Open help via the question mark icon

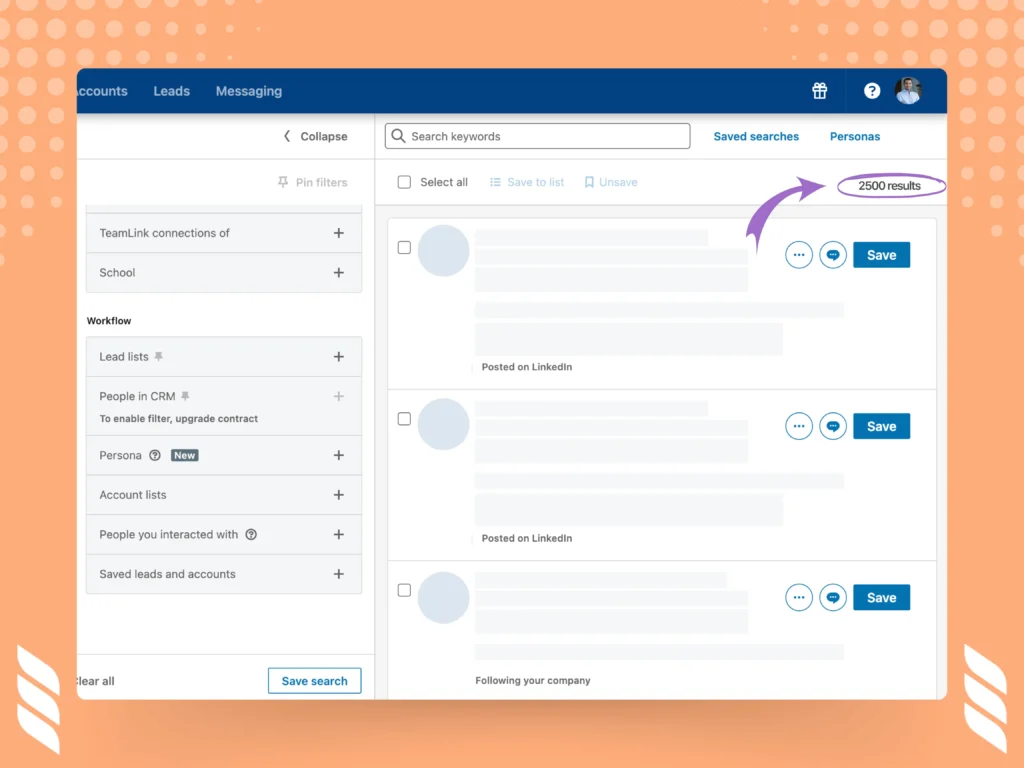(x=871, y=91)
